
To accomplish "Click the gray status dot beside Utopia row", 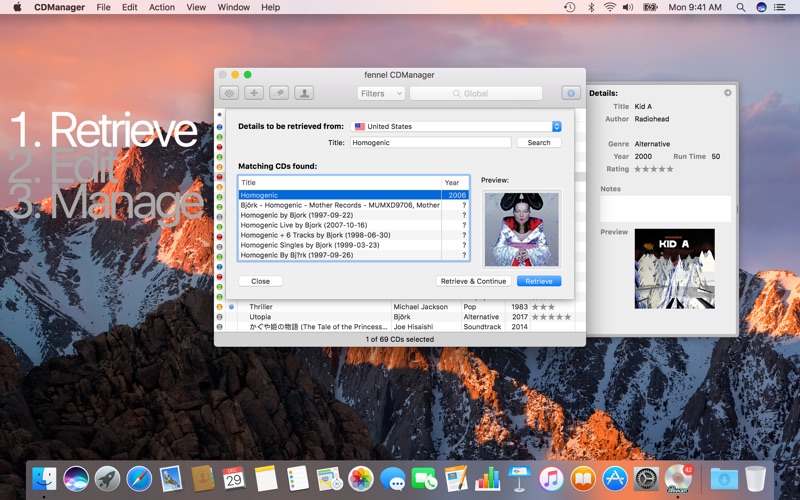I will click(219, 317).
